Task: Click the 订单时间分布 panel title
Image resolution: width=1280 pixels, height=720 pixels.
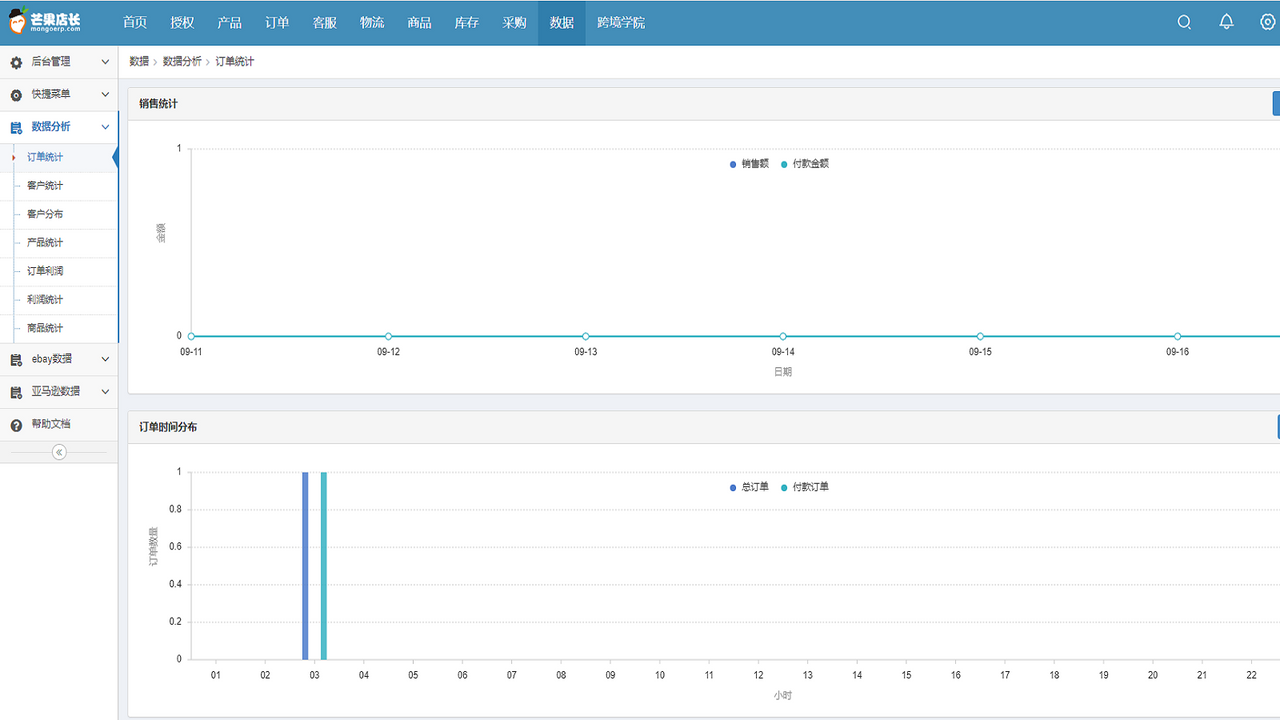Action: click(x=168, y=427)
